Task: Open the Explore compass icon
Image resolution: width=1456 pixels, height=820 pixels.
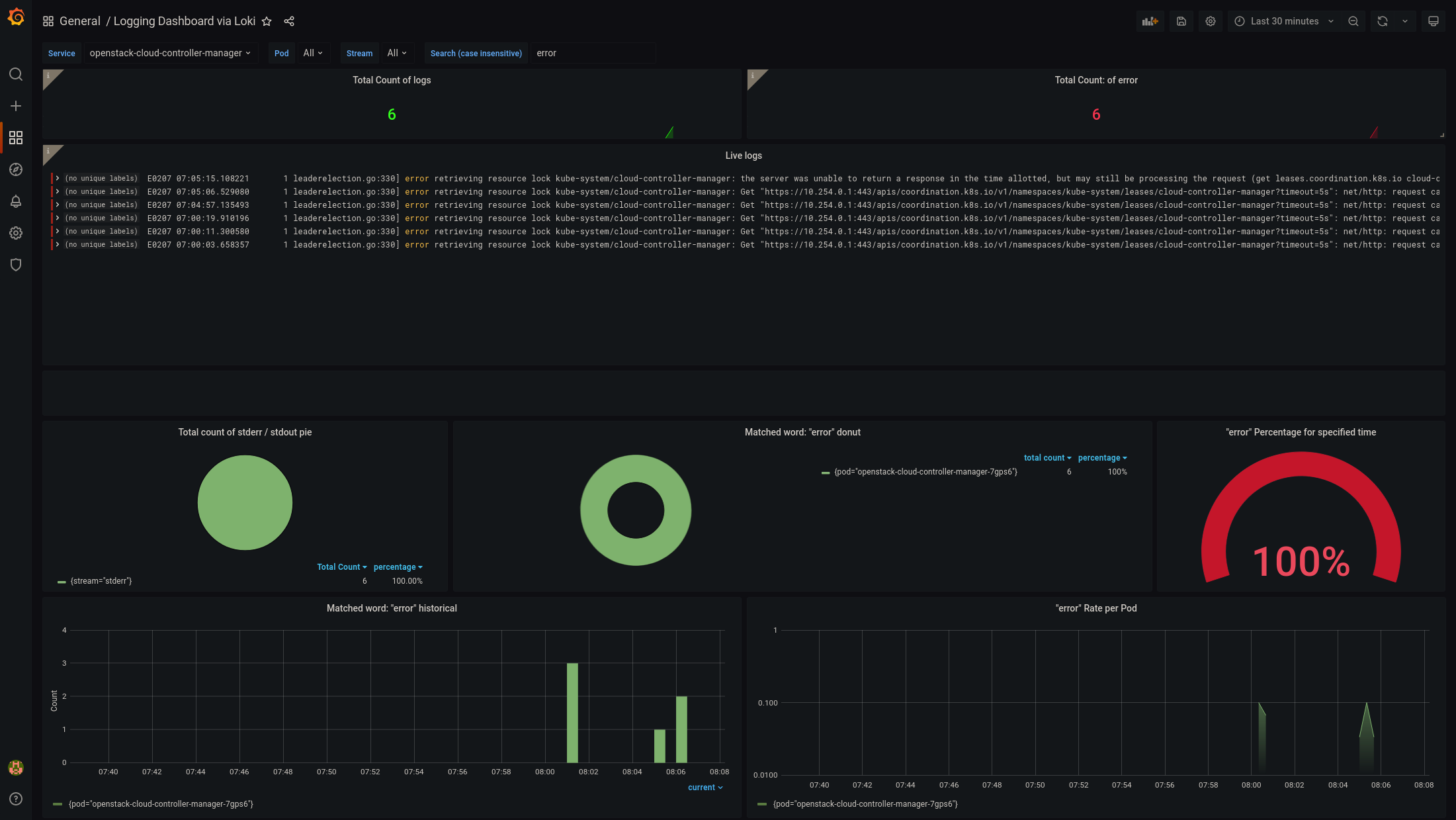Action: pos(16,169)
